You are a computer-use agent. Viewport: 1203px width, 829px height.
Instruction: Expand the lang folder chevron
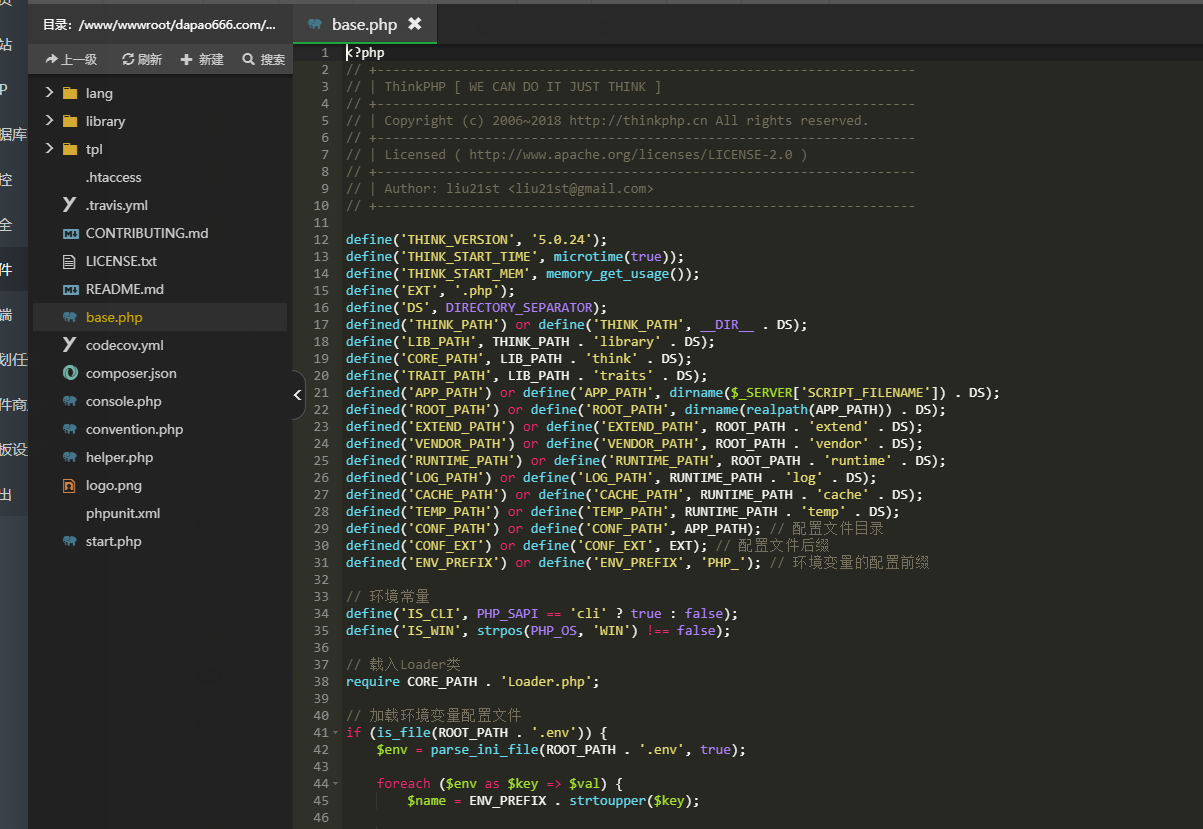(49, 93)
